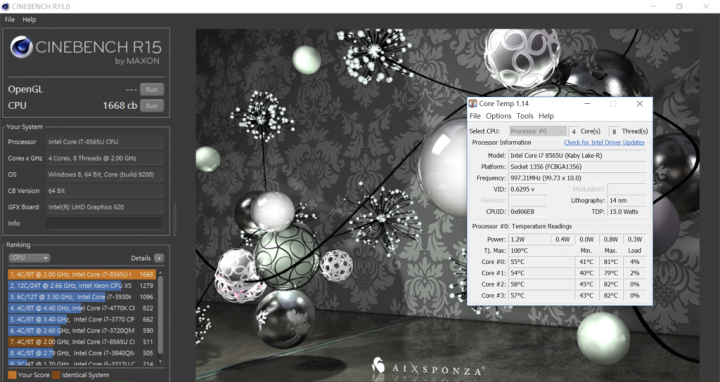
Task: Click Core #0 temperature 55°C
Action: pos(540,262)
